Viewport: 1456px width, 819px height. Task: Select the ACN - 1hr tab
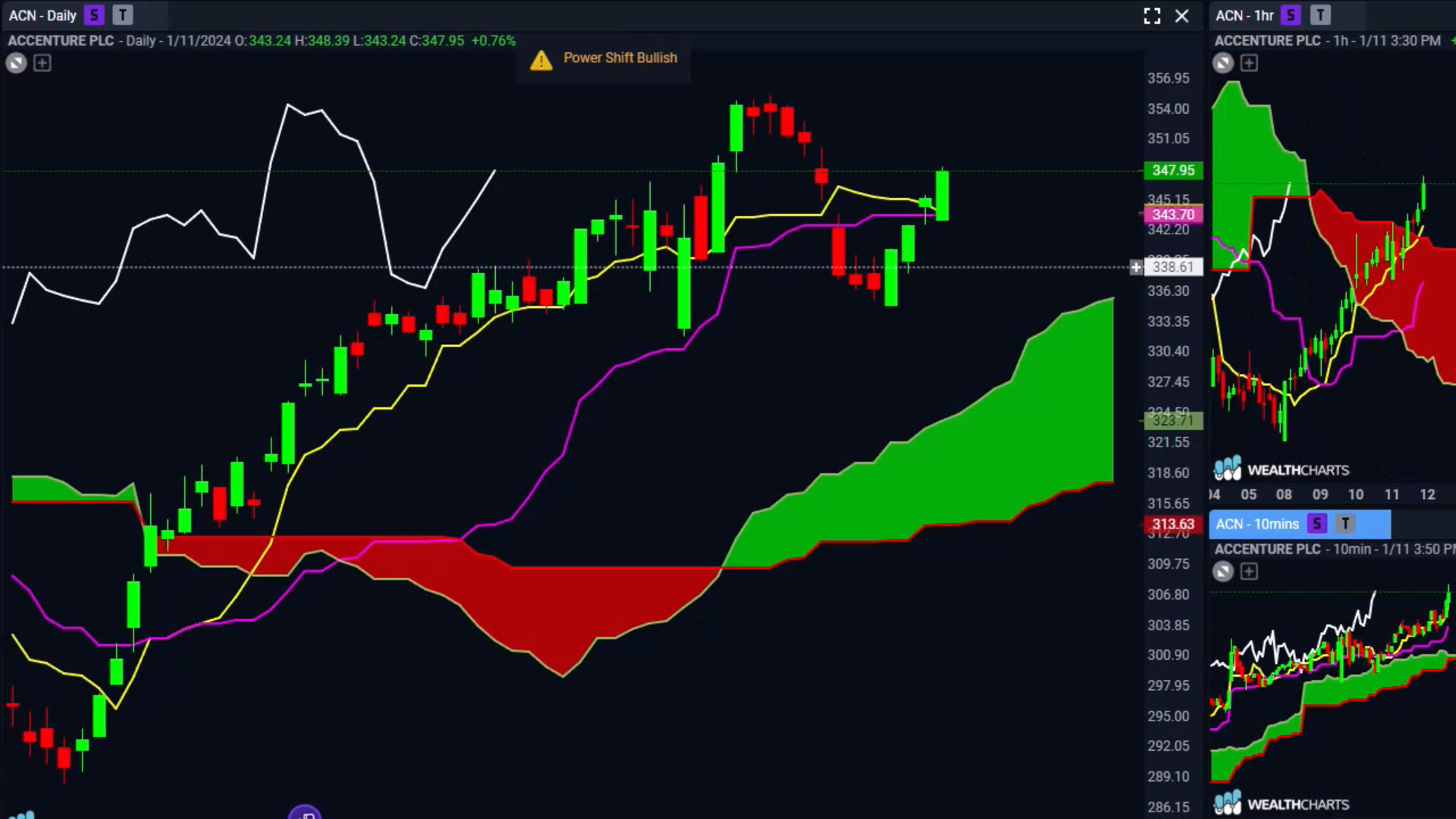(1244, 15)
